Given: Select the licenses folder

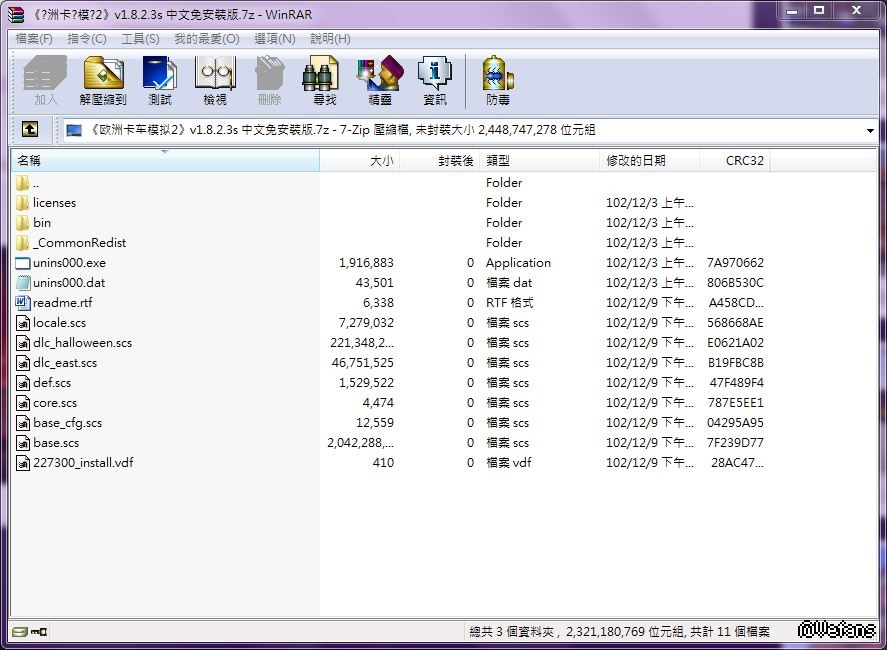Looking at the screenshot, I should click(x=54, y=203).
